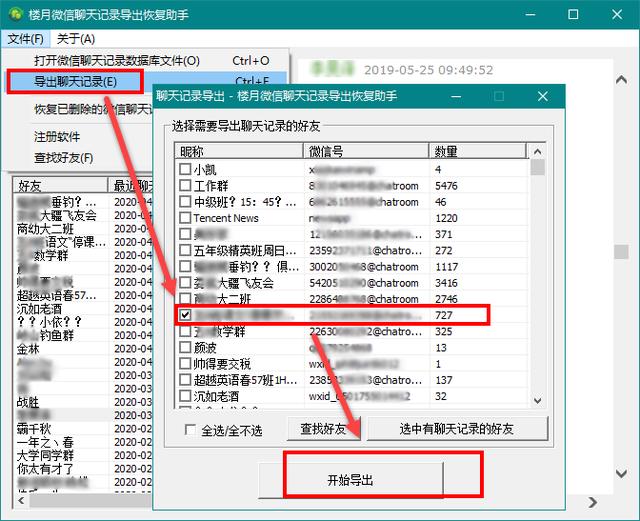640x521 pixels.
Task: Toggle the 全选/全不选 checkbox
Action: 190,429
